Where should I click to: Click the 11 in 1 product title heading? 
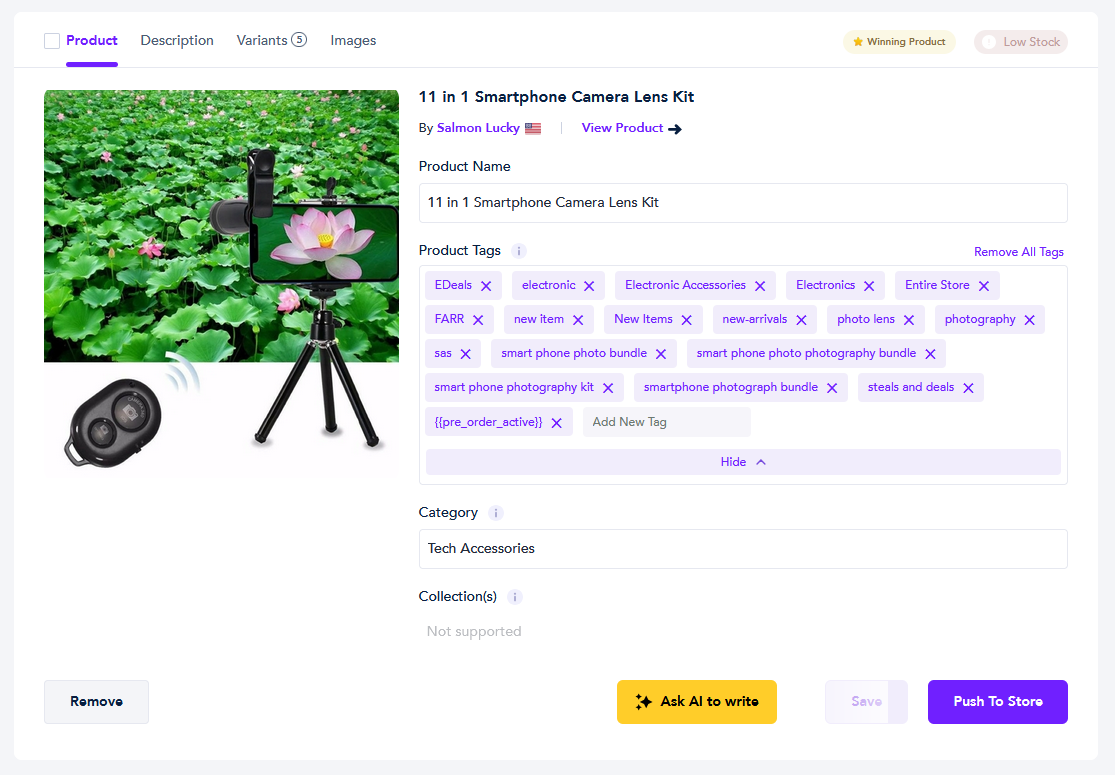(556, 97)
